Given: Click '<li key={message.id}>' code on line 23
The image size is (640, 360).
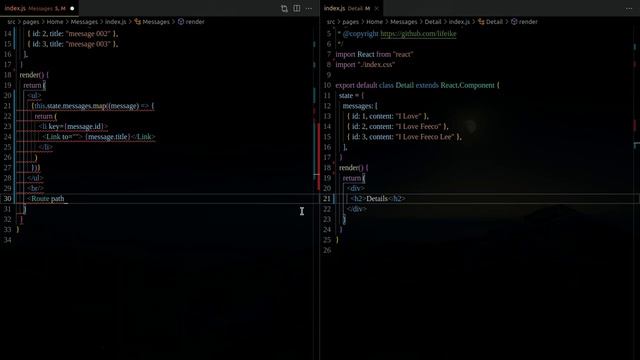Looking at the screenshot, I should point(73,127).
